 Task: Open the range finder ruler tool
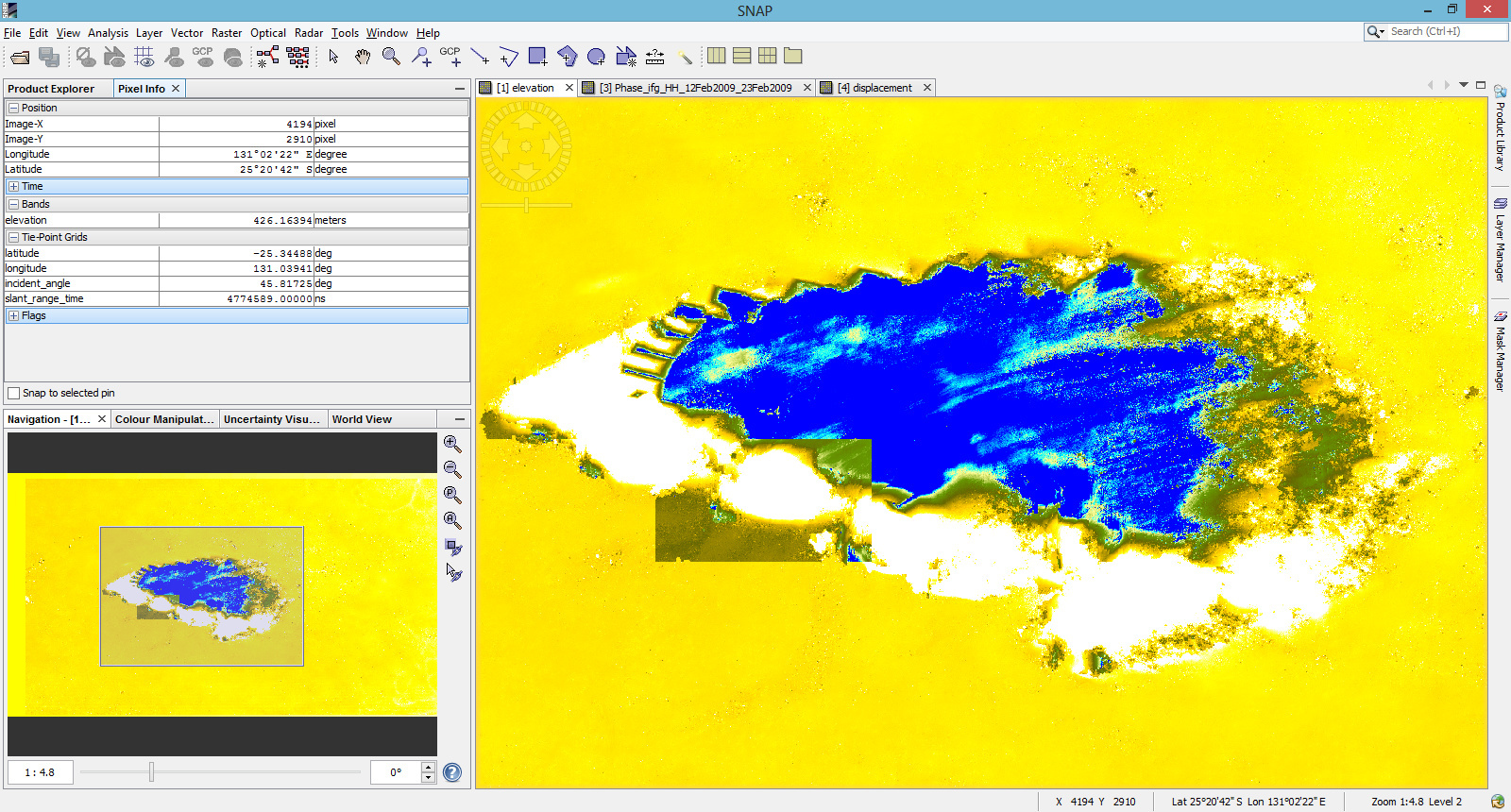[x=654, y=57]
